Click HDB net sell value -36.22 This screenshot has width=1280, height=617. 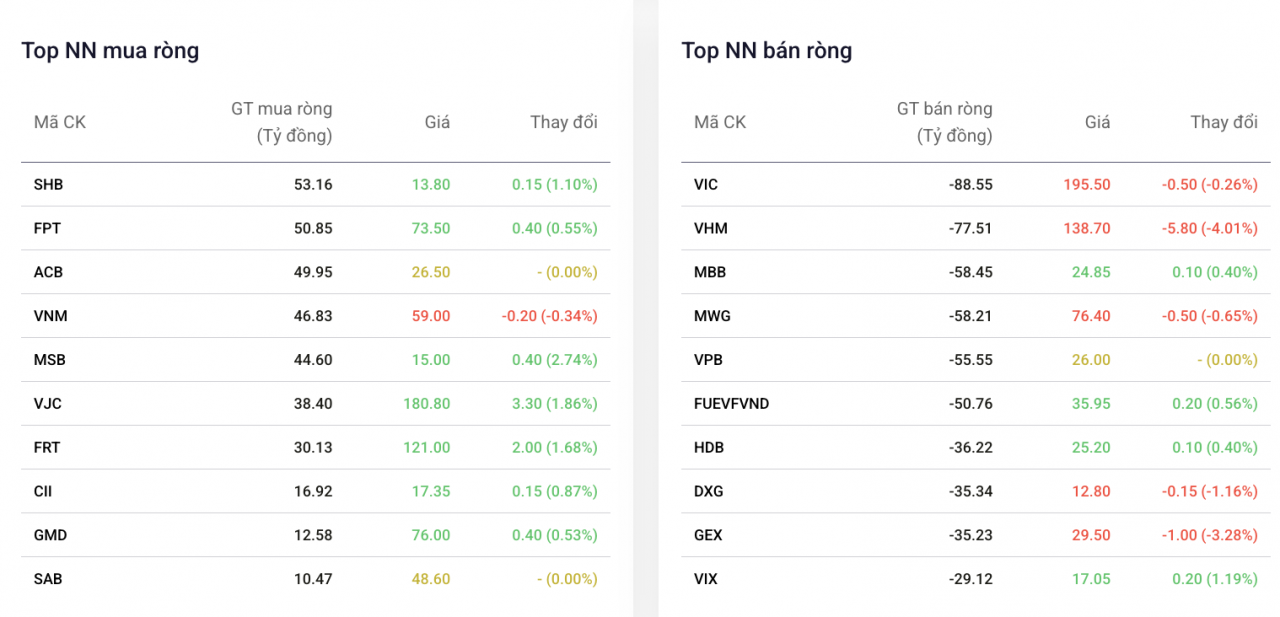971,447
